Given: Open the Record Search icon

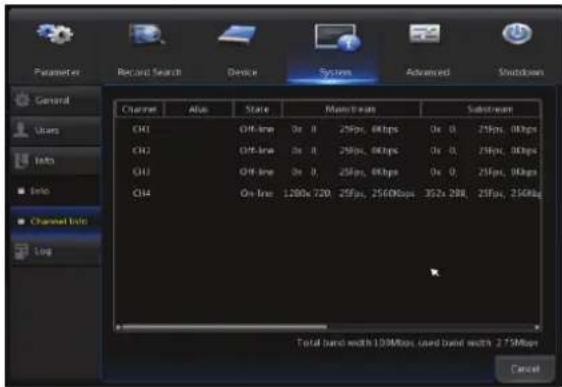Looking at the screenshot, I should coord(147,35).
